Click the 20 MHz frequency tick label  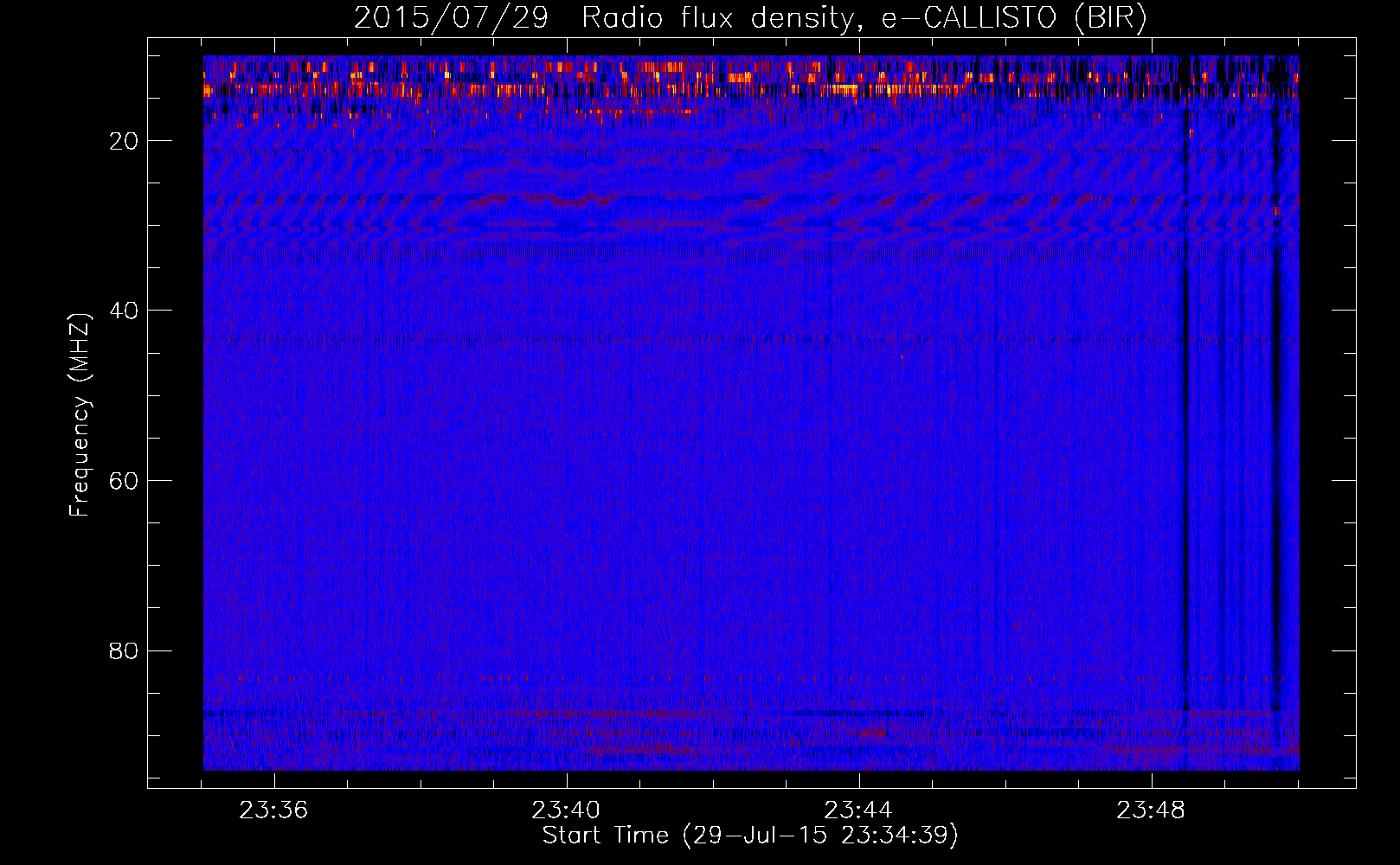(x=125, y=141)
